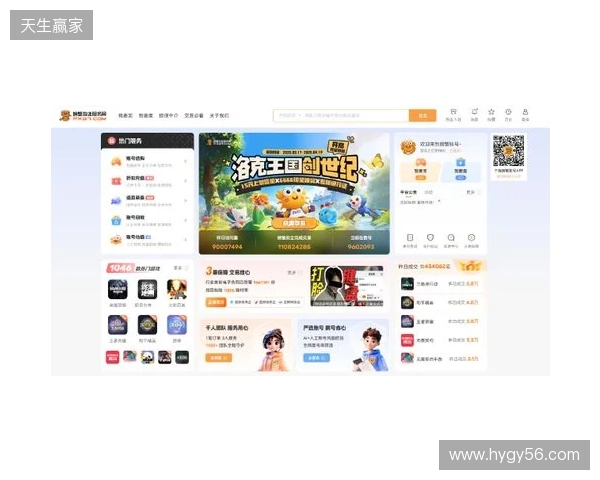Open the red 无畏契约 icon in ranking list
Viewport: 600px width, 480px height.
pyautogui.click(x=407, y=340)
